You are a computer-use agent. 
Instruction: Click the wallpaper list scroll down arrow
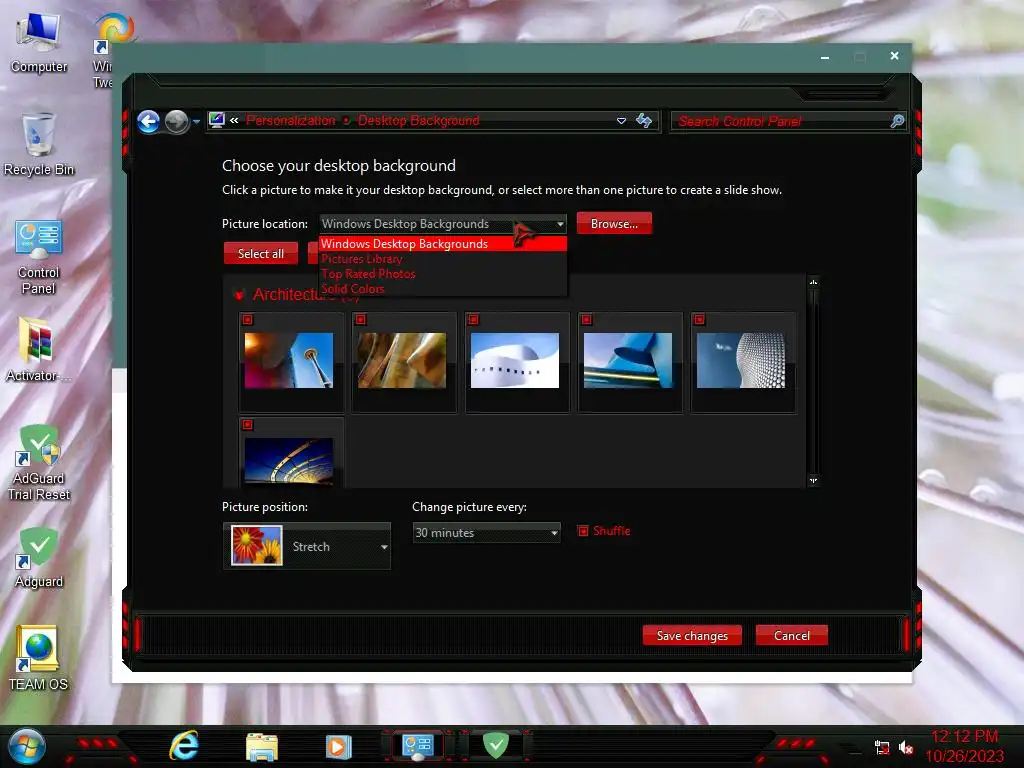click(x=813, y=481)
